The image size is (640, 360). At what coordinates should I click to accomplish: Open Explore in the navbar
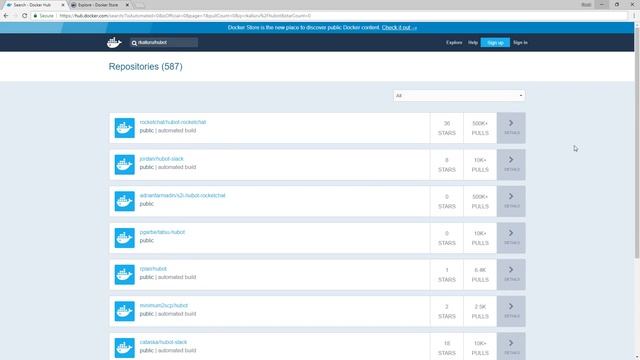(454, 42)
